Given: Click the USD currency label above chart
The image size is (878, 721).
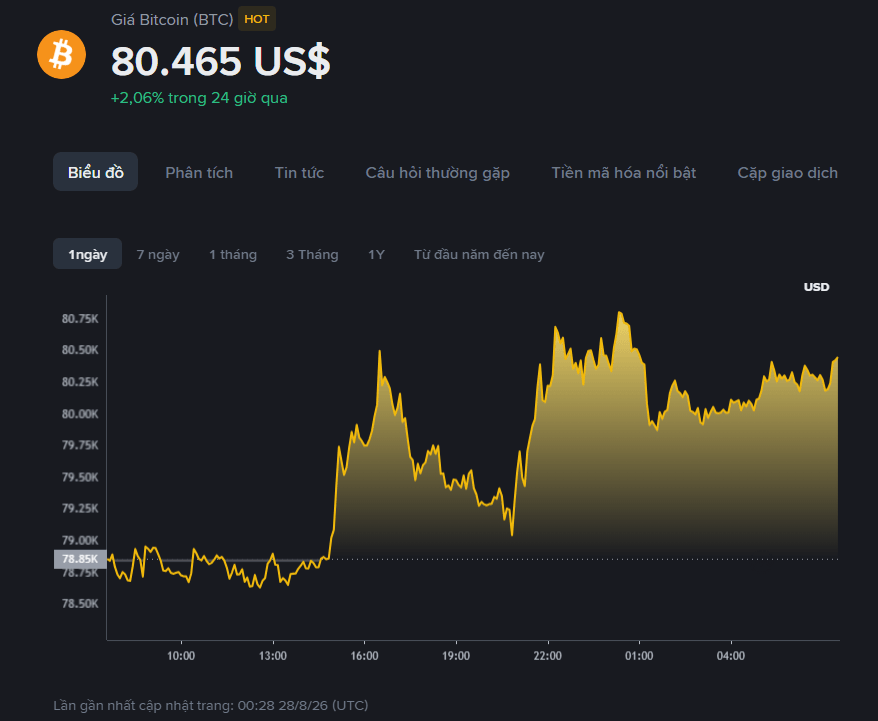Looking at the screenshot, I should pos(816,287).
